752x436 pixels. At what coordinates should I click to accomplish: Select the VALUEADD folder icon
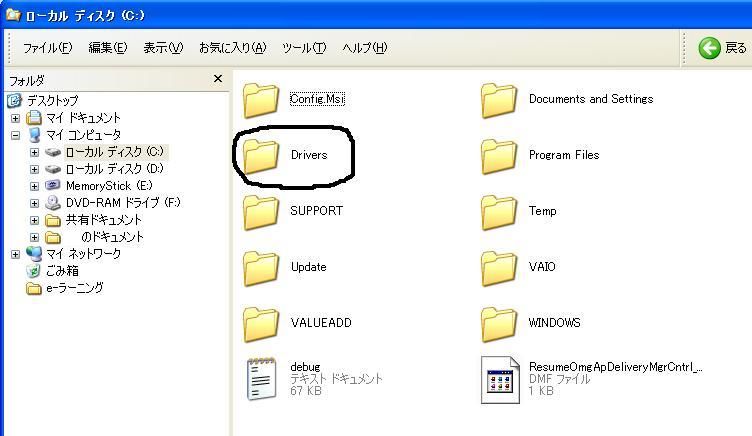point(260,324)
